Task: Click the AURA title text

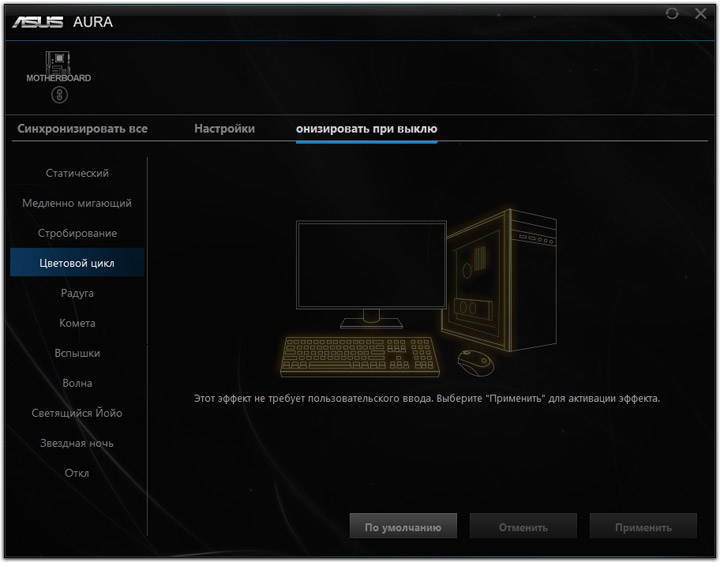Action: [93, 22]
